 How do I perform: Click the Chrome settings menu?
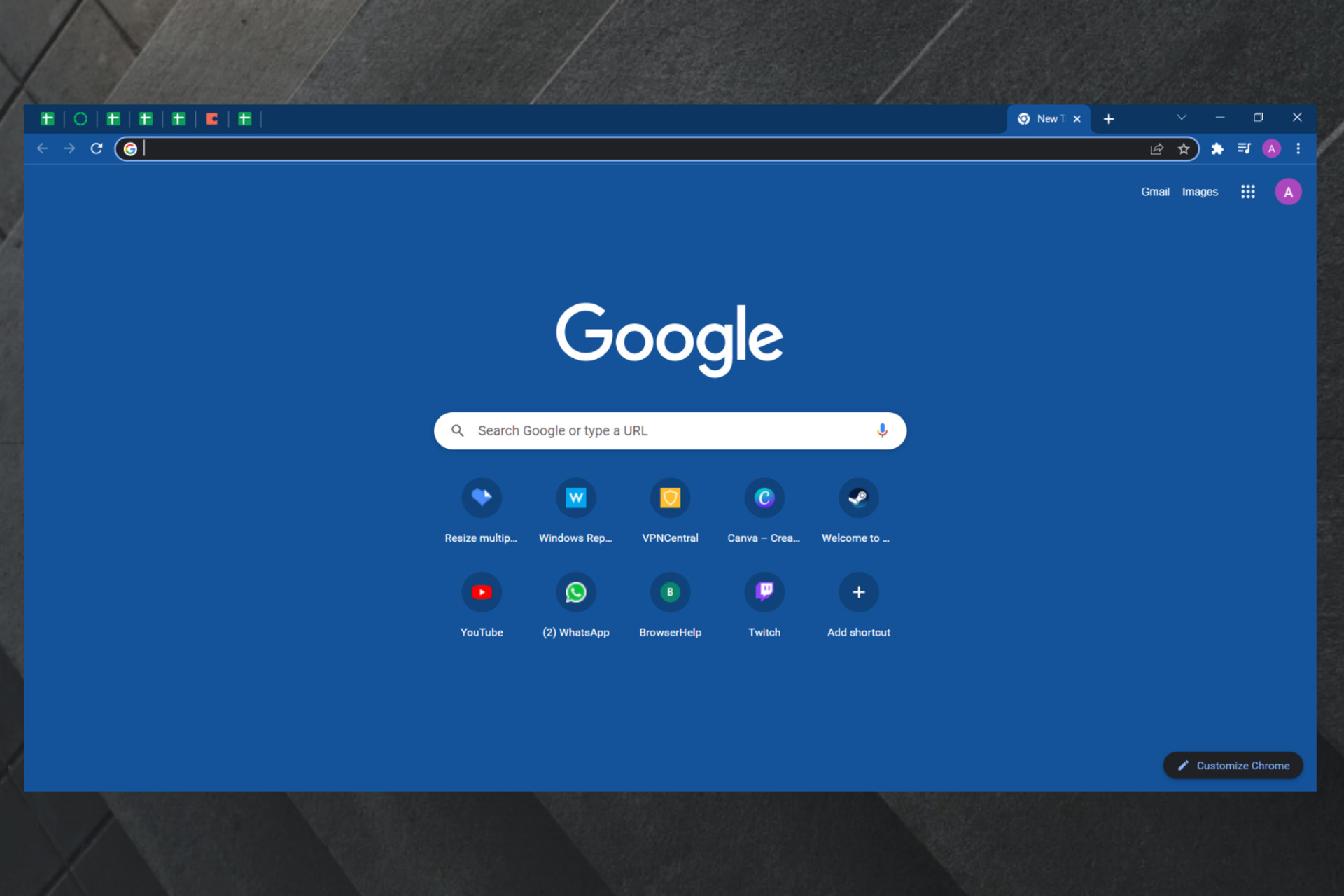tap(1298, 148)
